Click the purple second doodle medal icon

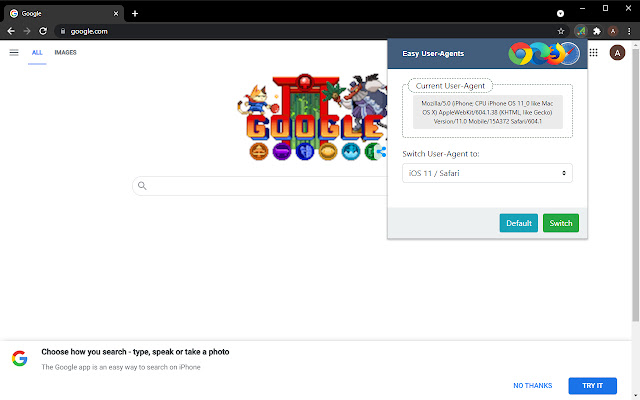click(x=282, y=151)
